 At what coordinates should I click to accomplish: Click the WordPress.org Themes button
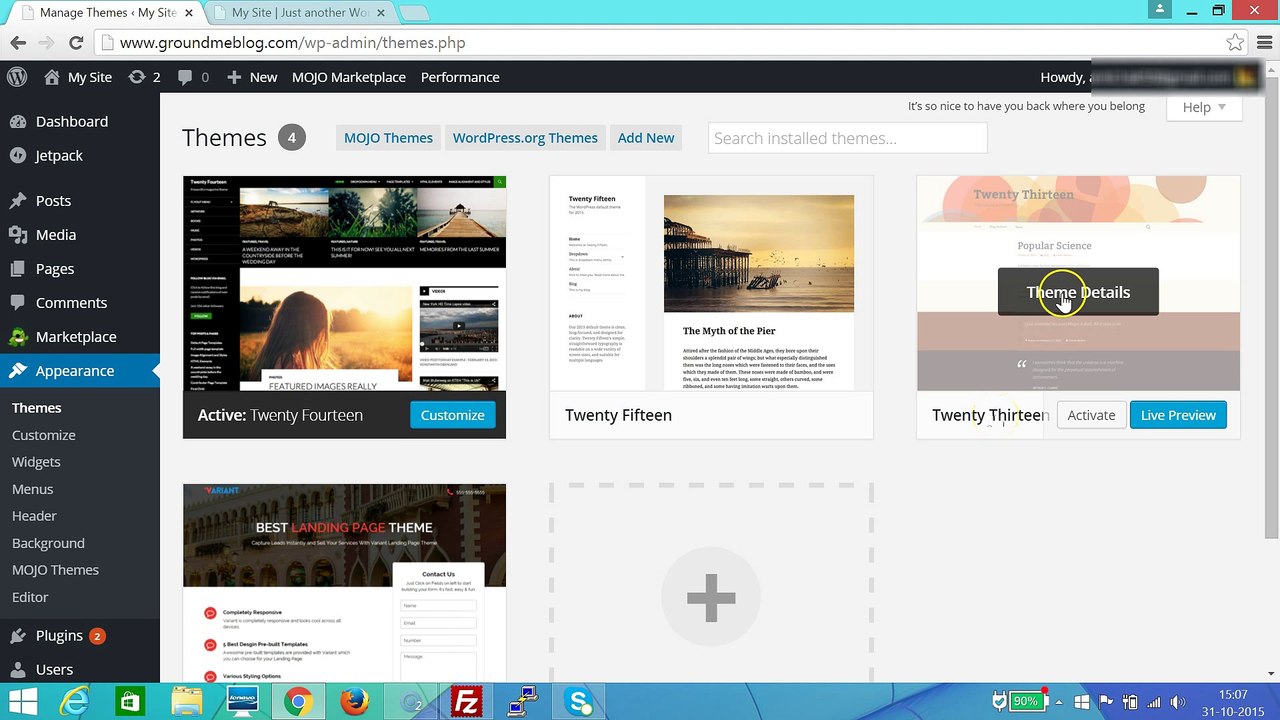click(x=525, y=138)
